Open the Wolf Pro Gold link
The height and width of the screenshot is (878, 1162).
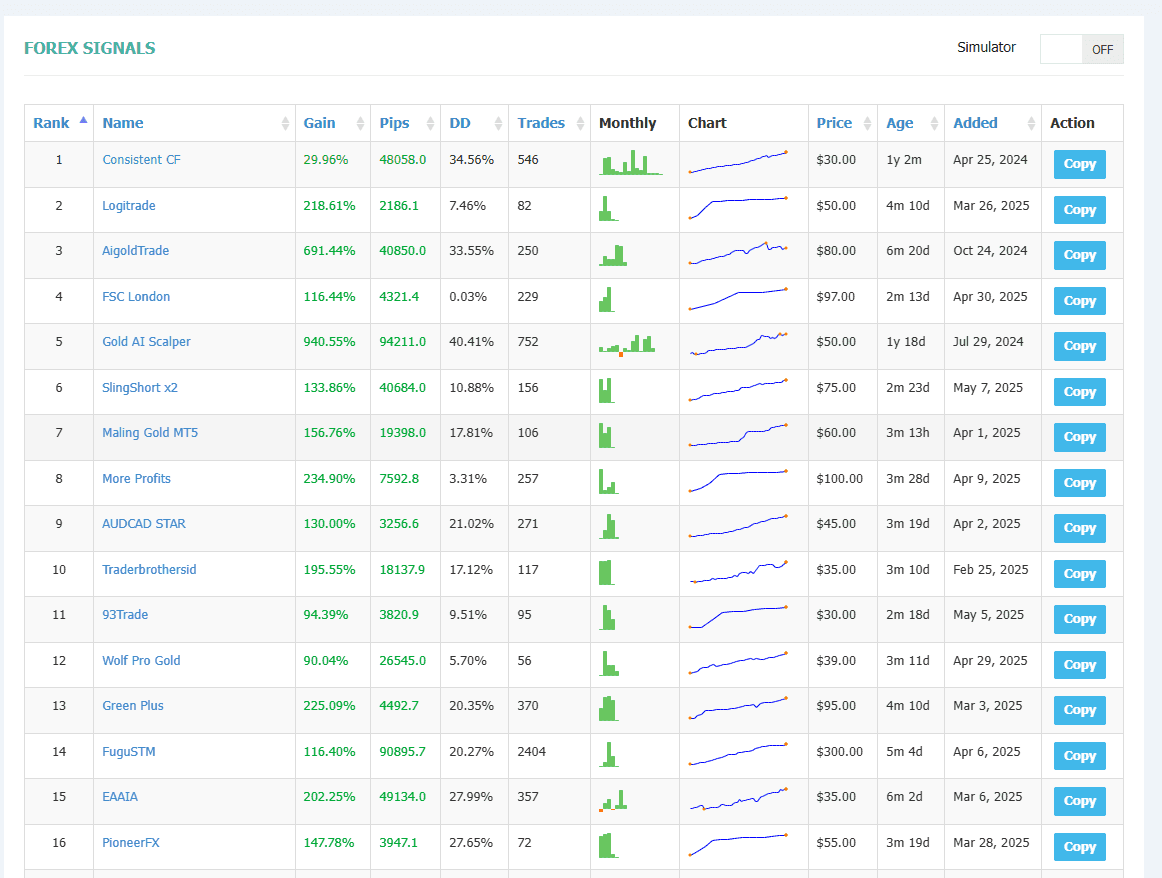(x=142, y=661)
